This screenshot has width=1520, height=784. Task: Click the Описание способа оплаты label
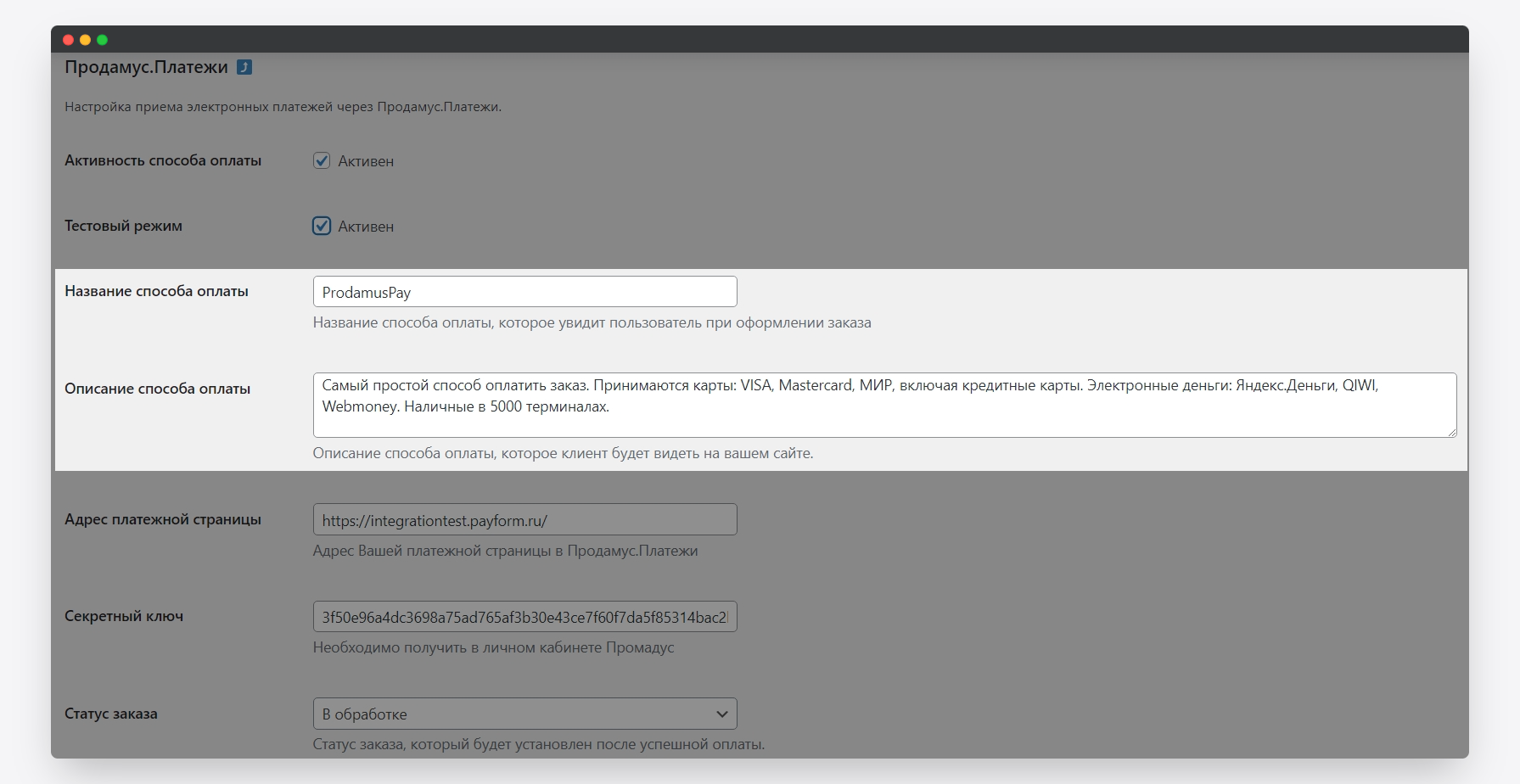(x=157, y=389)
